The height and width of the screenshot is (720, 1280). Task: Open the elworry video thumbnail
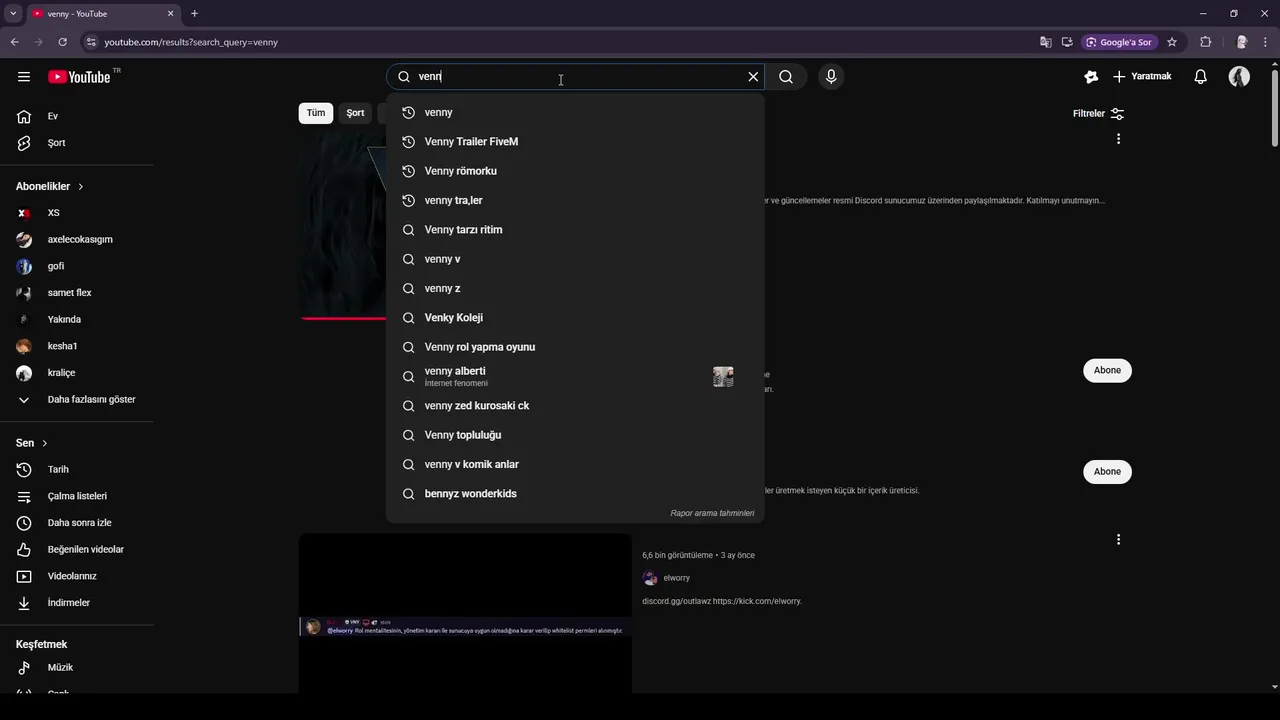click(465, 614)
